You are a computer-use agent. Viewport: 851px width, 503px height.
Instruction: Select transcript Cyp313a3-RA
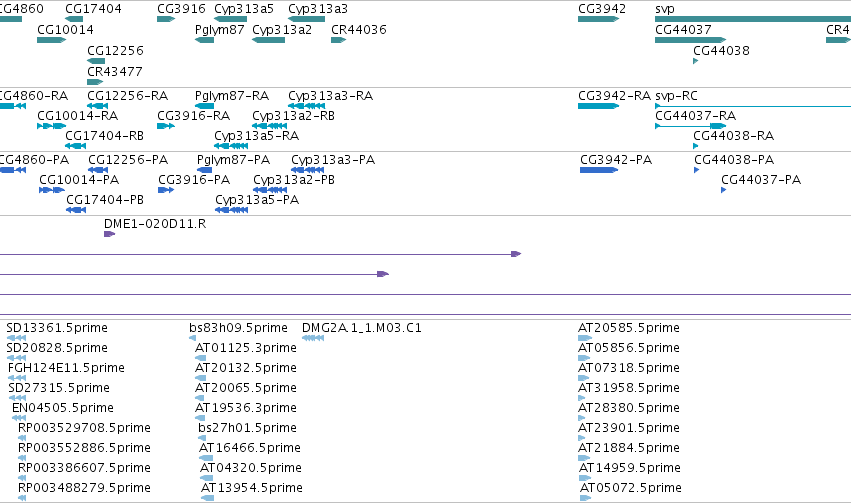click(307, 106)
